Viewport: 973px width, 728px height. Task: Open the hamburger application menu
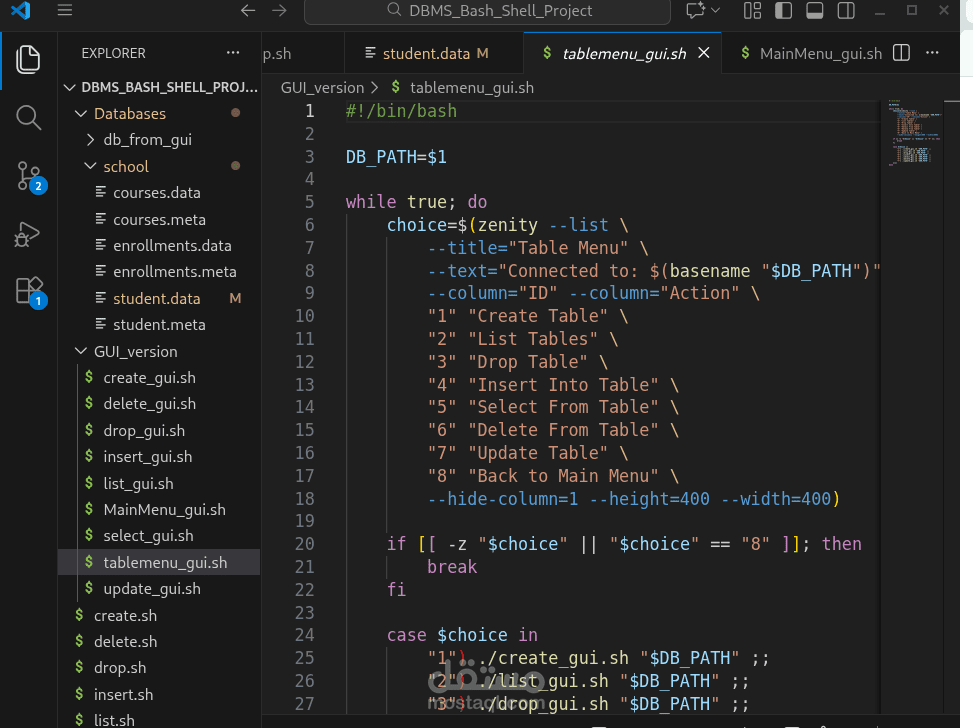[x=65, y=11]
